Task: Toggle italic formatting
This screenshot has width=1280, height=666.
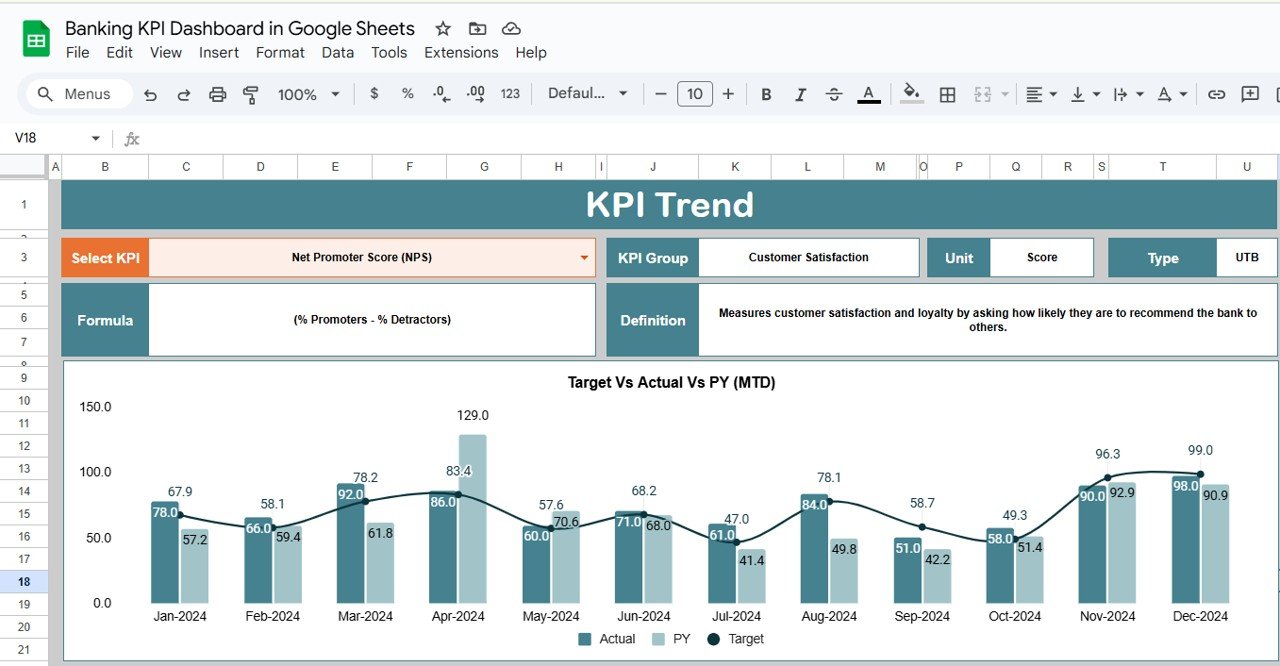Action: click(800, 94)
